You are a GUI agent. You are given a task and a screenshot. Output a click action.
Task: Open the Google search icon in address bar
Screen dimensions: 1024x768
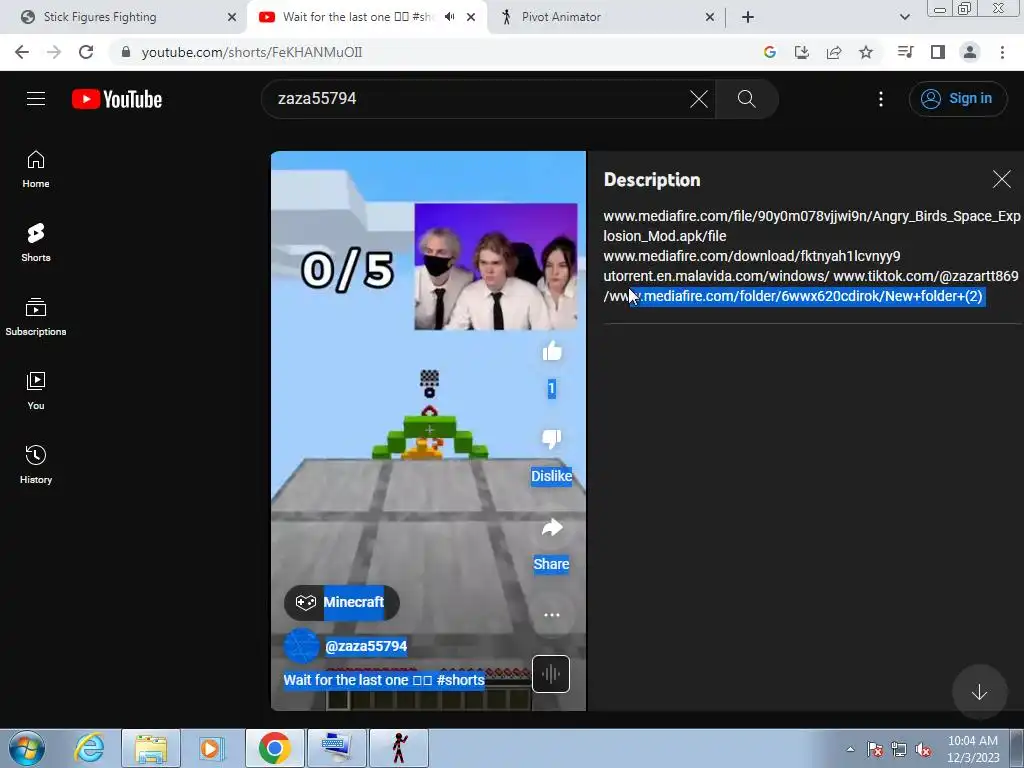[770, 52]
